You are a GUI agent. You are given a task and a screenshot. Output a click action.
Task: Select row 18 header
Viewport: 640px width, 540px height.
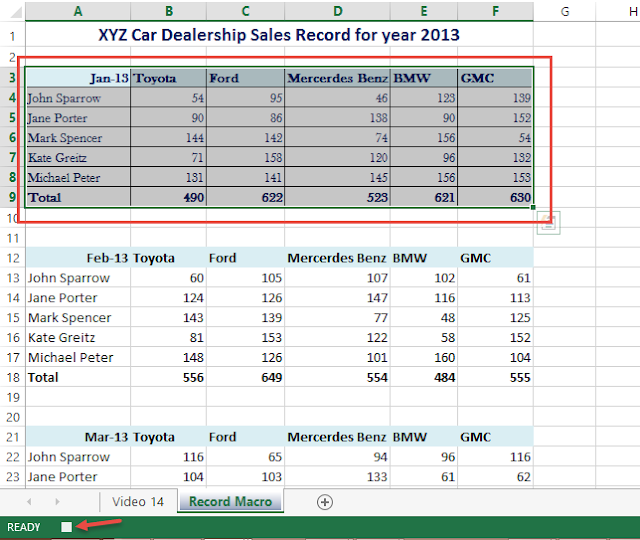[x=13, y=377]
